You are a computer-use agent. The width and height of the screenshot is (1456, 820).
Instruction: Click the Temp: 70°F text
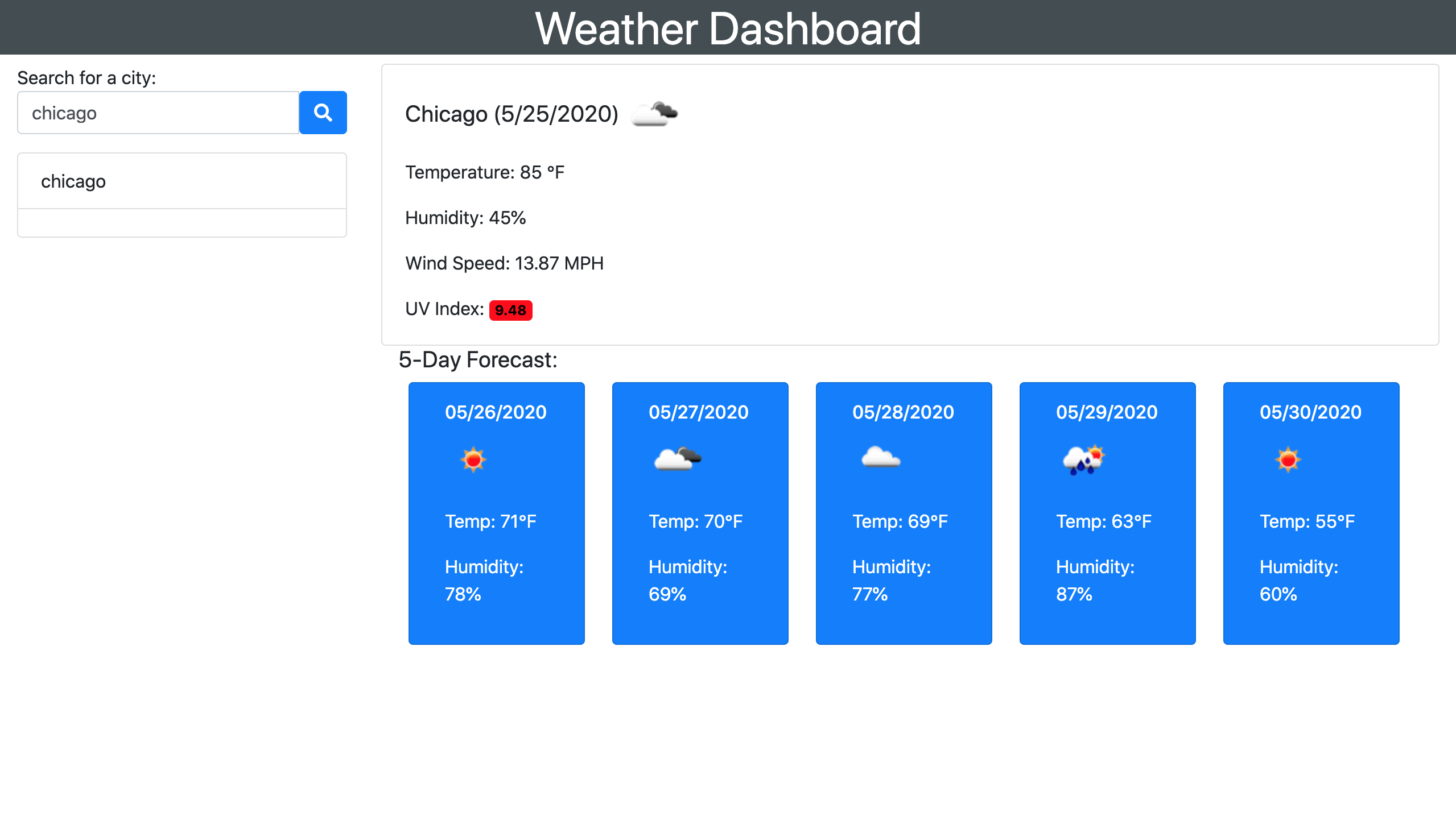point(696,521)
